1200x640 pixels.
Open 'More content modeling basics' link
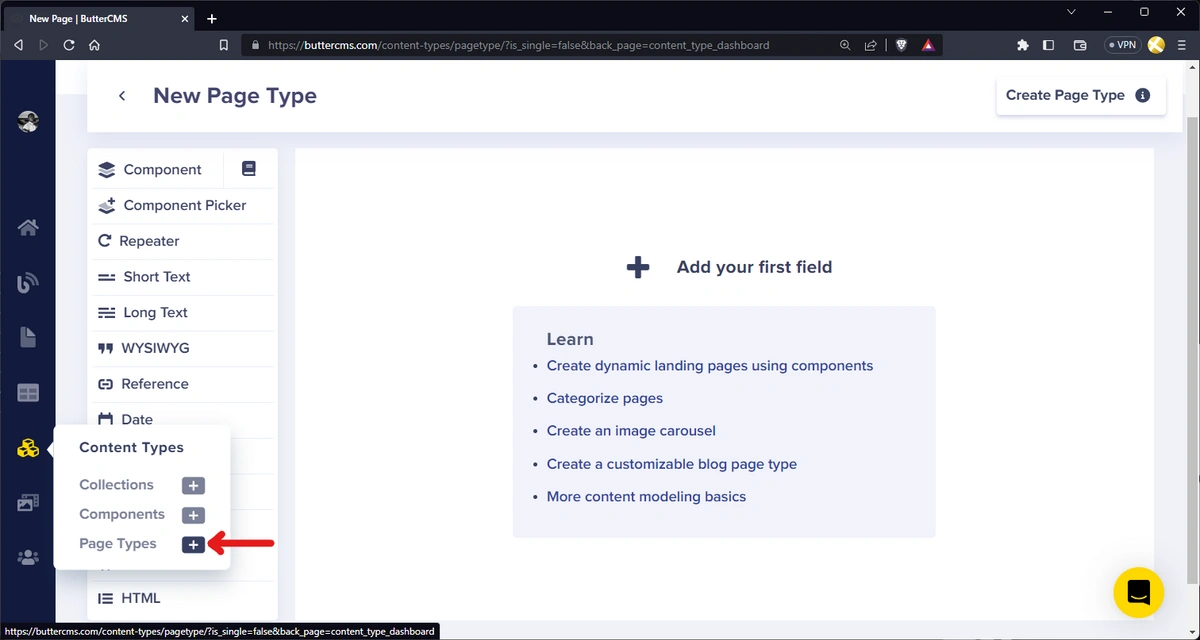pos(646,497)
